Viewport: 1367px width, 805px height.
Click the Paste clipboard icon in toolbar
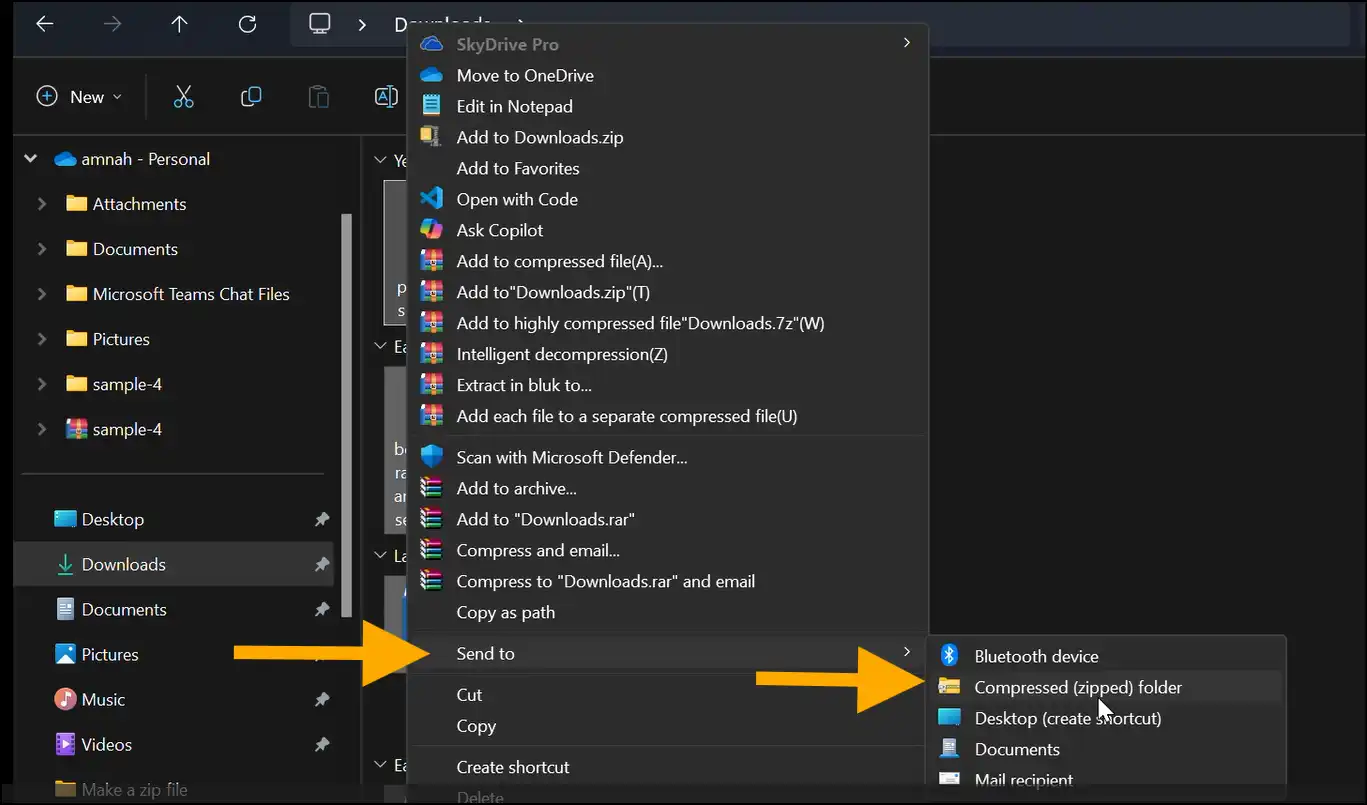(x=318, y=97)
